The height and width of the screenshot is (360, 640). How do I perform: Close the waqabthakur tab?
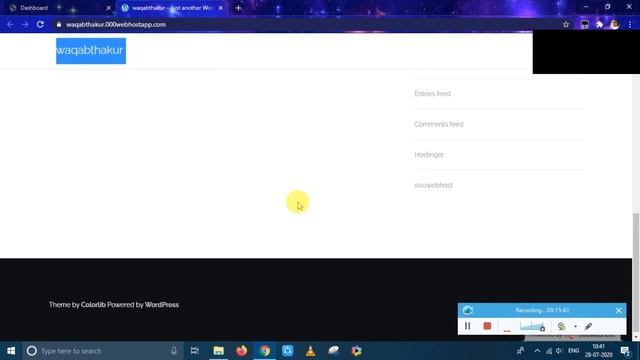pyautogui.click(x=220, y=8)
